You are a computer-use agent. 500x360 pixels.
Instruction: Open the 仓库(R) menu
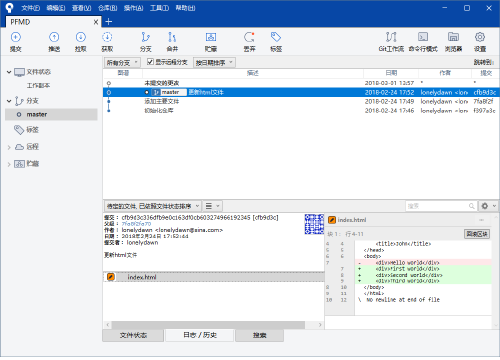(108, 8)
